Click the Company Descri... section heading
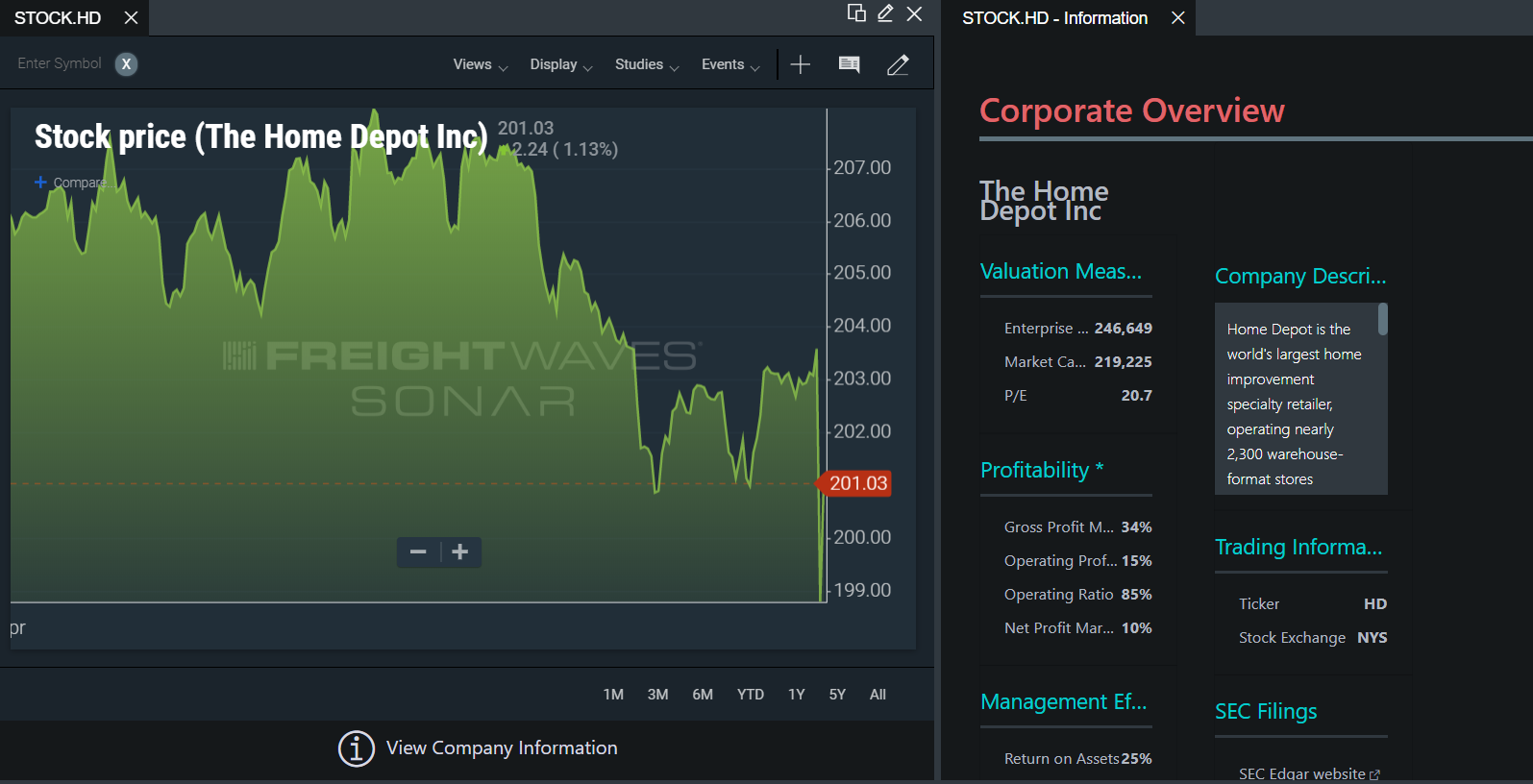 1300,277
